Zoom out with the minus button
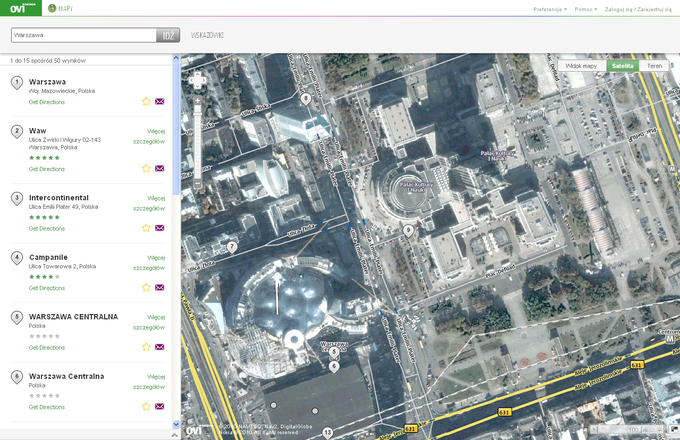The height and width of the screenshot is (440, 680). [197, 185]
